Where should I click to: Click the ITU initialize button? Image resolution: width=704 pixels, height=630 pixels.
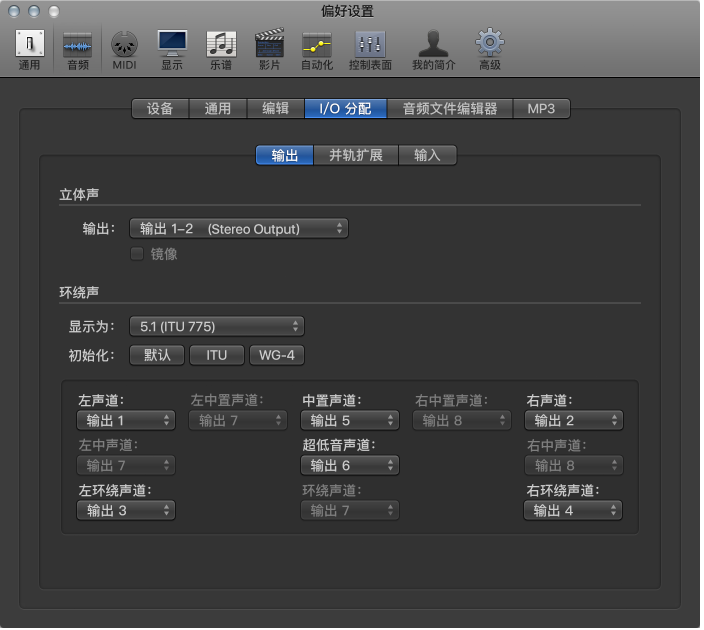point(217,355)
